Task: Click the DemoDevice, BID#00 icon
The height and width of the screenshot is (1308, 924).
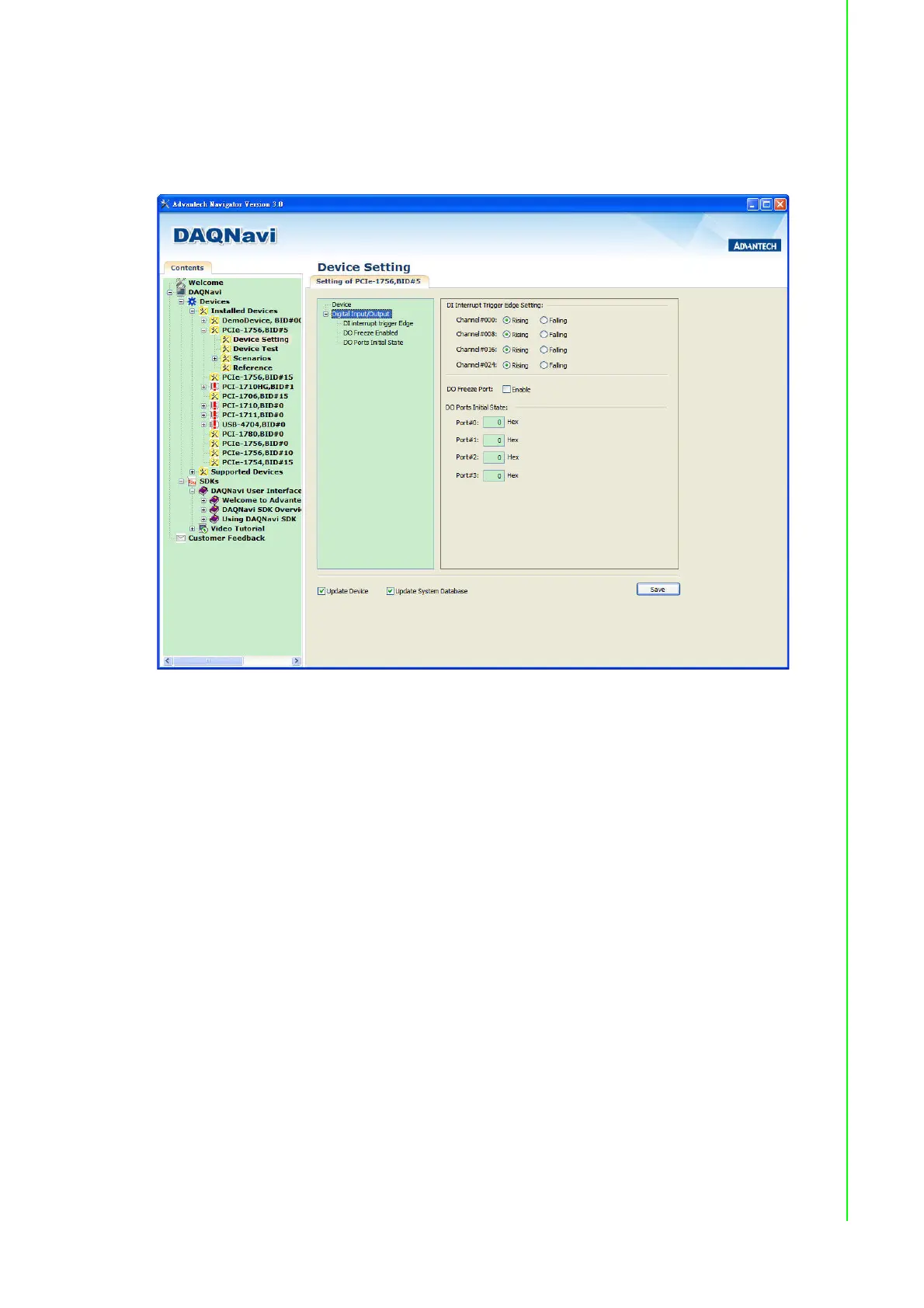Action: tap(214, 320)
